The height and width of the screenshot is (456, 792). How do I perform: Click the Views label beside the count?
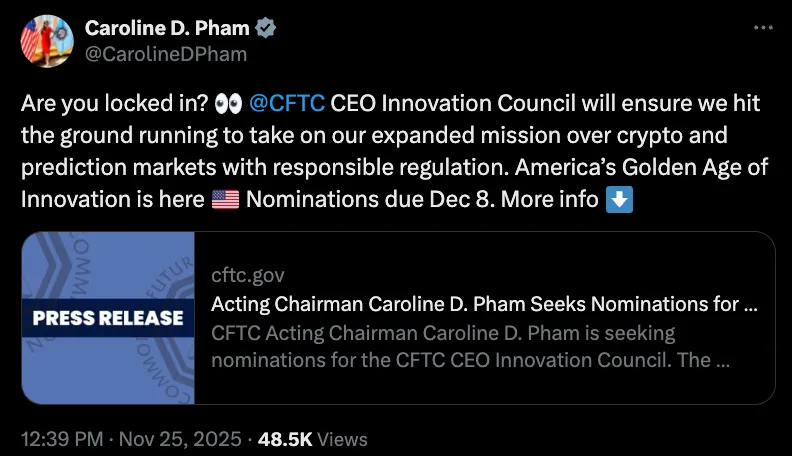343,438
